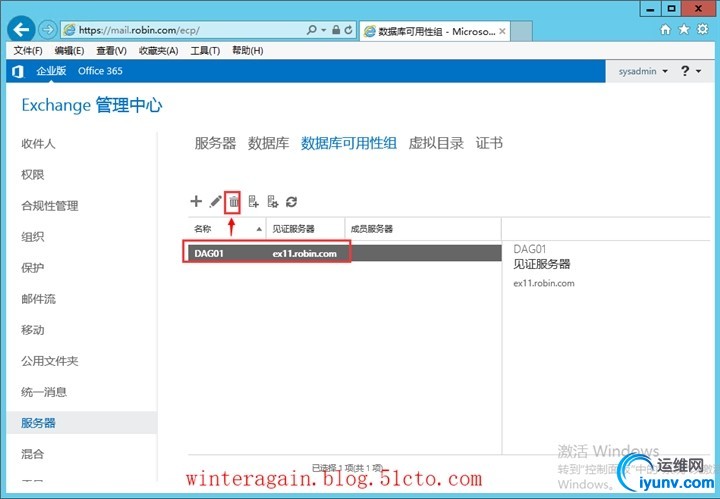
Task: Open browser tools gear icon
Action: [703, 29]
